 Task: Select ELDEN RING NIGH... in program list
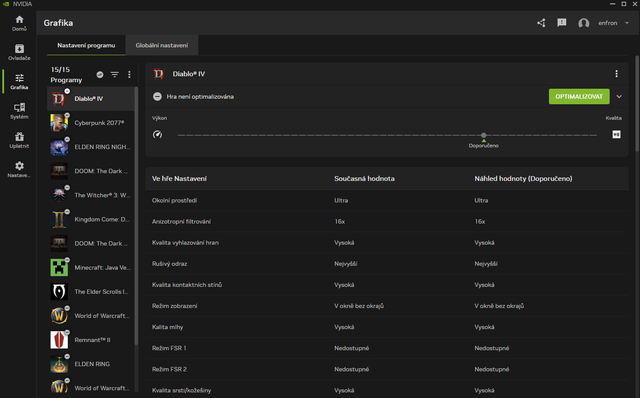91,147
